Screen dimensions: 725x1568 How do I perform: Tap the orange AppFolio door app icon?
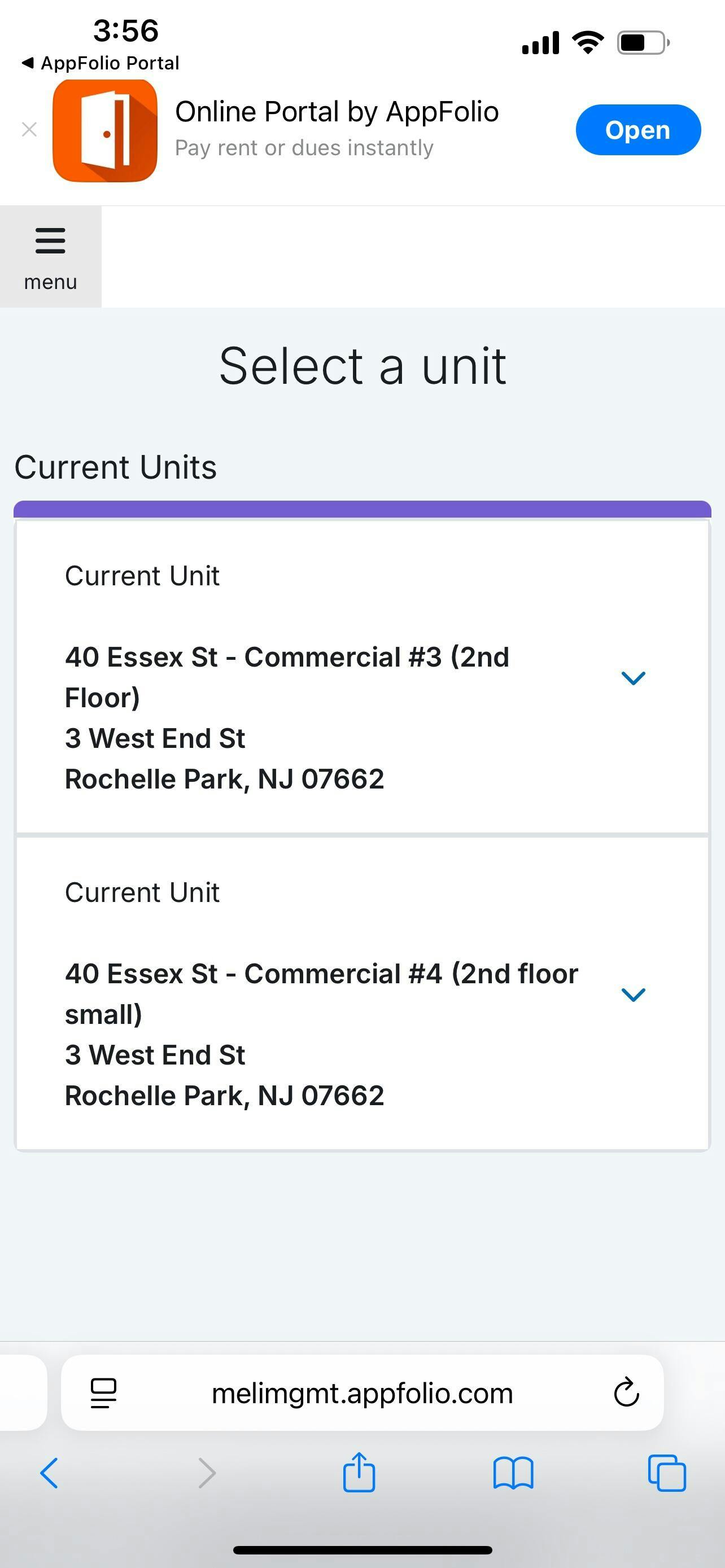104,130
